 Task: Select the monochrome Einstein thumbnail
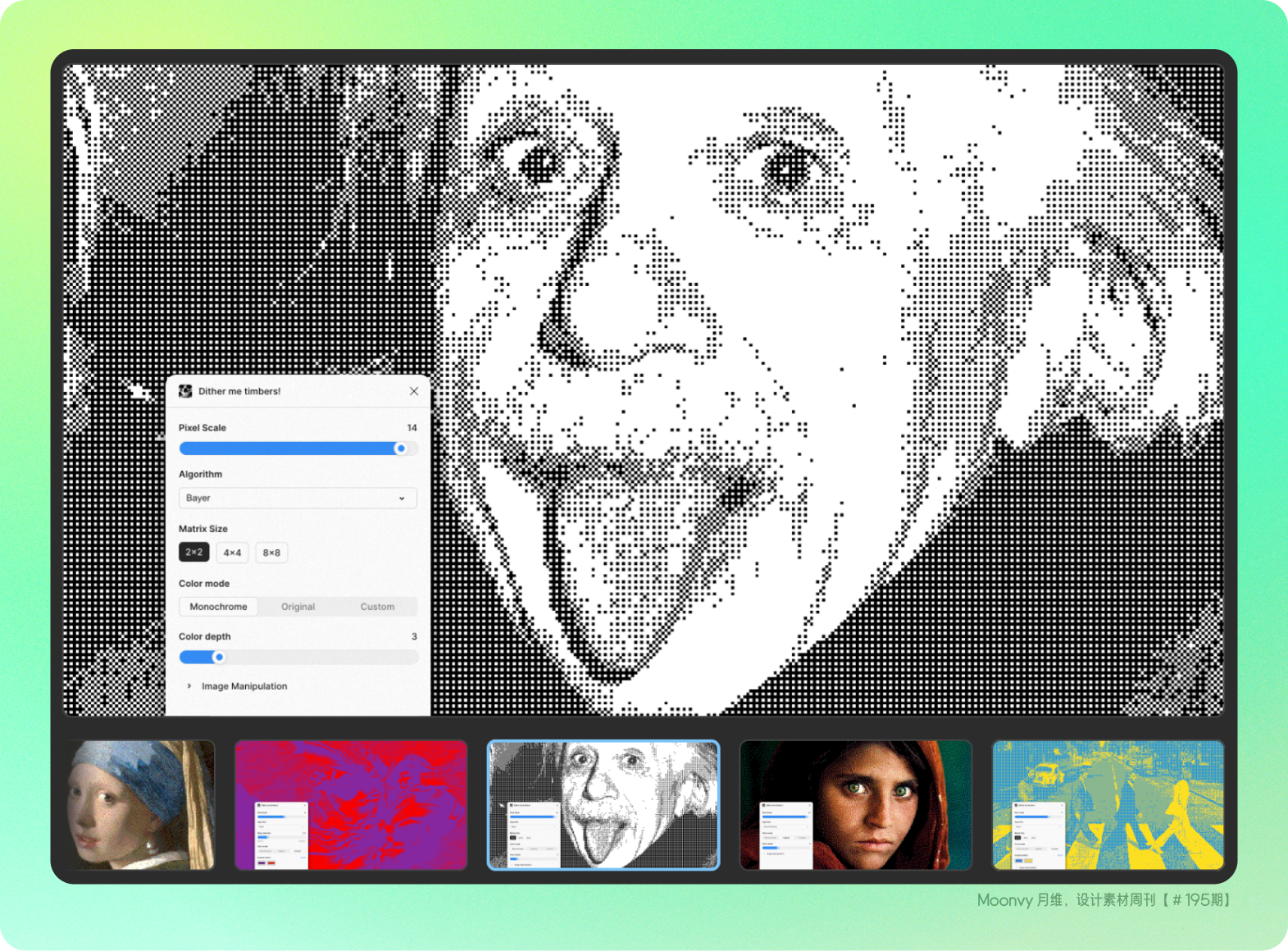(603, 804)
